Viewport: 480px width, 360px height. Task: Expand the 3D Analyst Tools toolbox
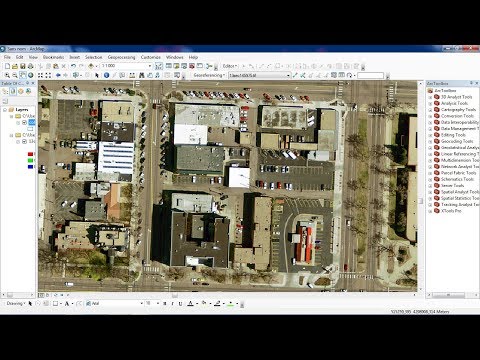(x=430, y=97)
